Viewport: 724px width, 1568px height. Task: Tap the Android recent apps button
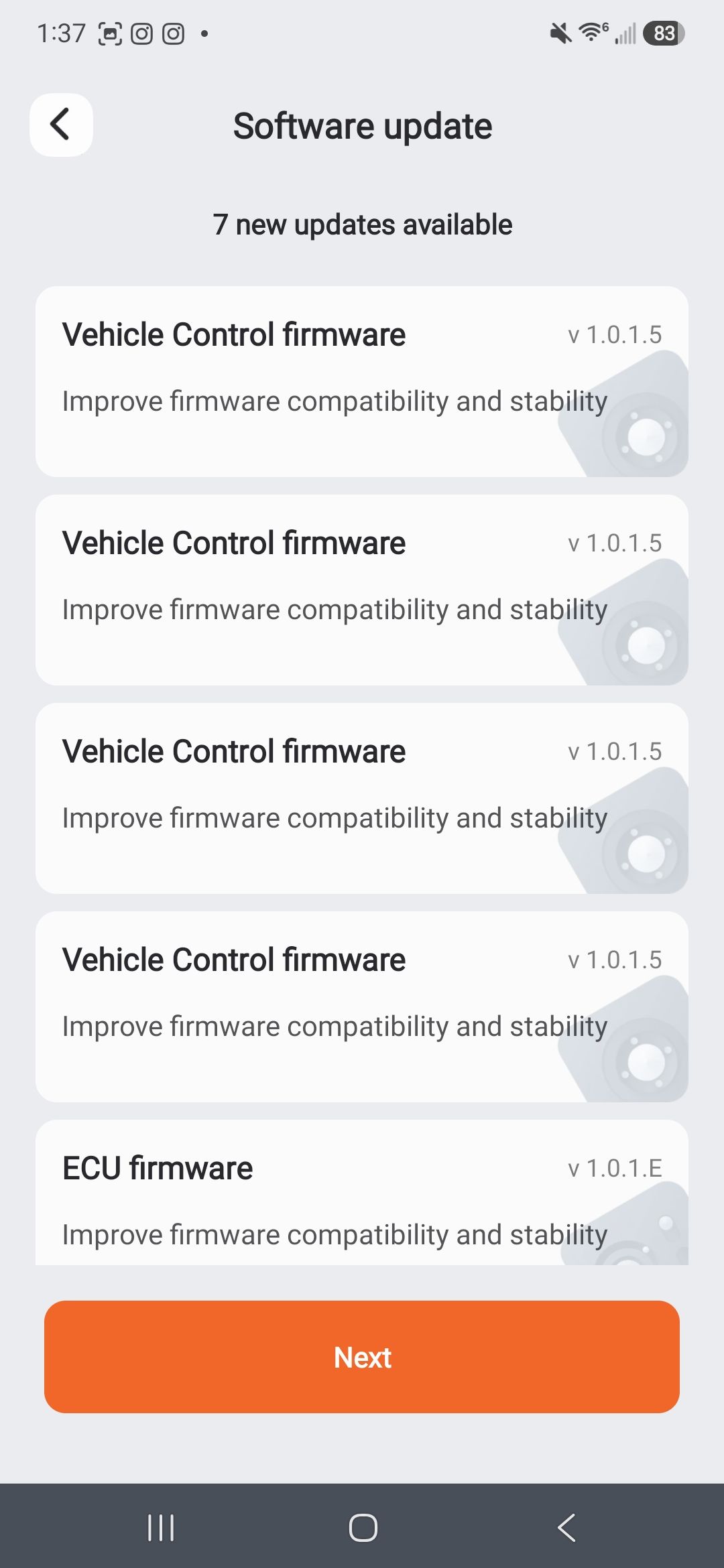[x=161, y=1528]
